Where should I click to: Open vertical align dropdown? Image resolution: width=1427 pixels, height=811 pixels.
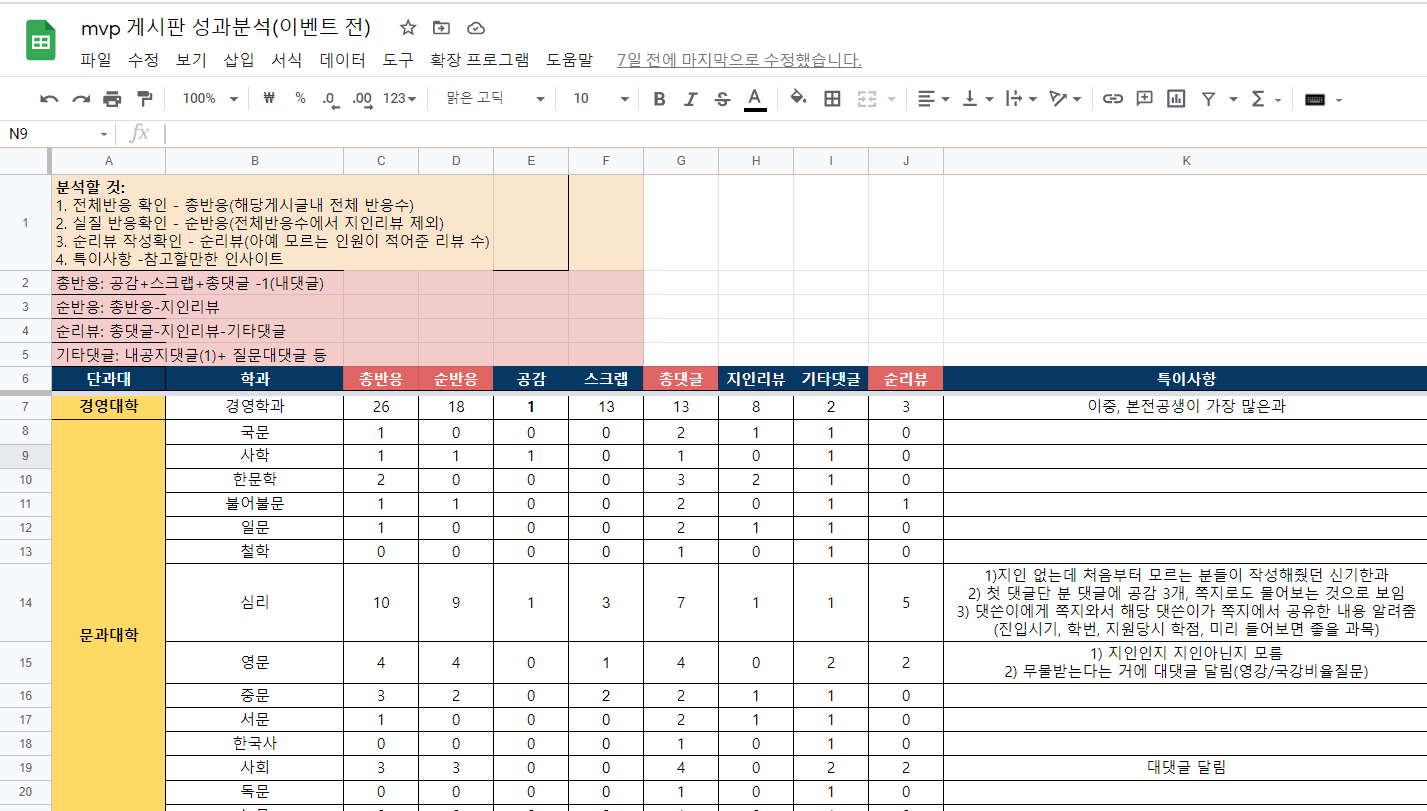pos(977,99)
